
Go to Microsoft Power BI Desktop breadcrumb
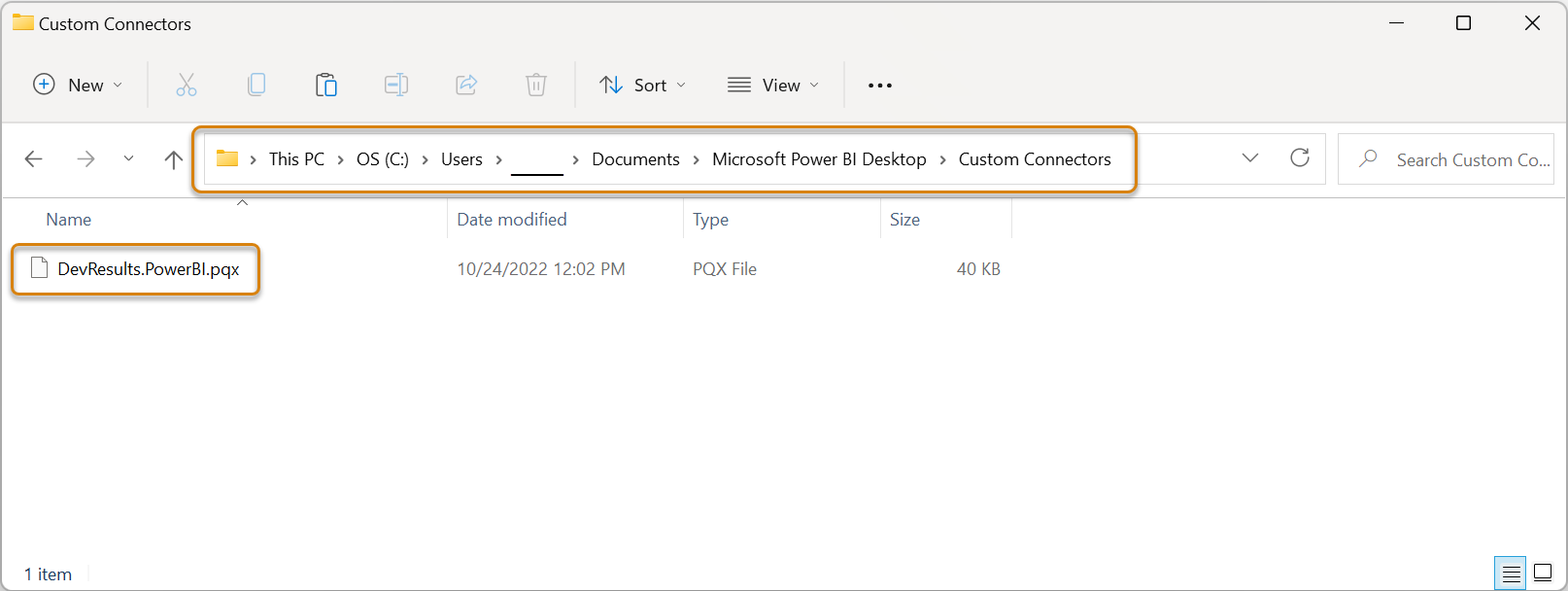coord(819,159)
